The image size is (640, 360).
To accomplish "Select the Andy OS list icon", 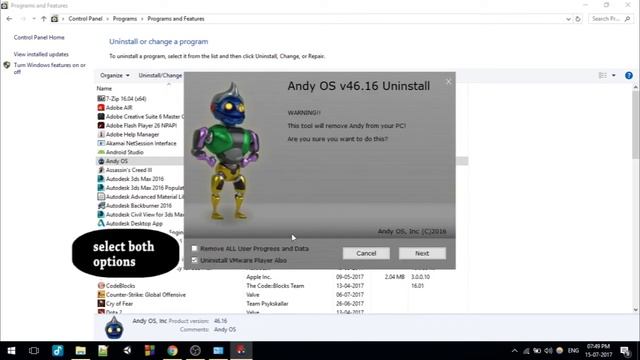I will 101,161.
